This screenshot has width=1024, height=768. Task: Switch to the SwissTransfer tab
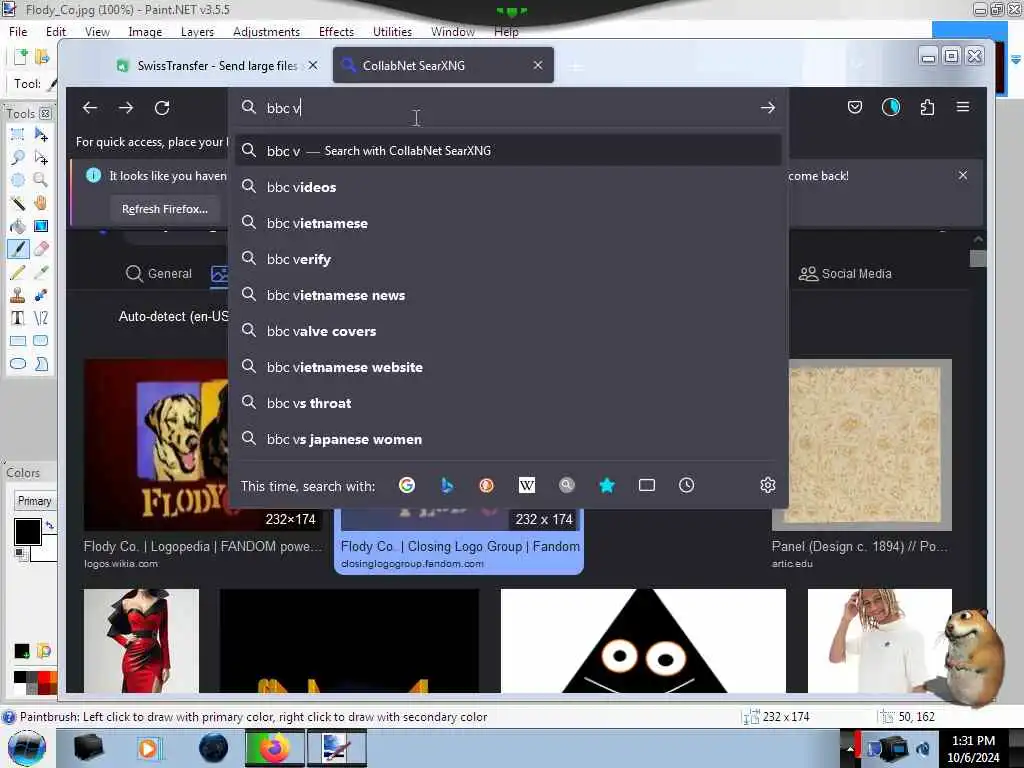(216, 65)
